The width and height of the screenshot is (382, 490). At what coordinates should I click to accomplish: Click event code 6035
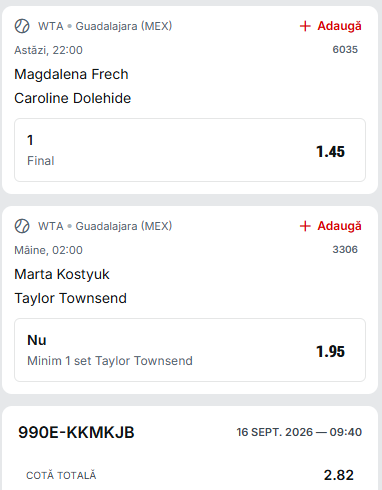click(x=345, y=49)
